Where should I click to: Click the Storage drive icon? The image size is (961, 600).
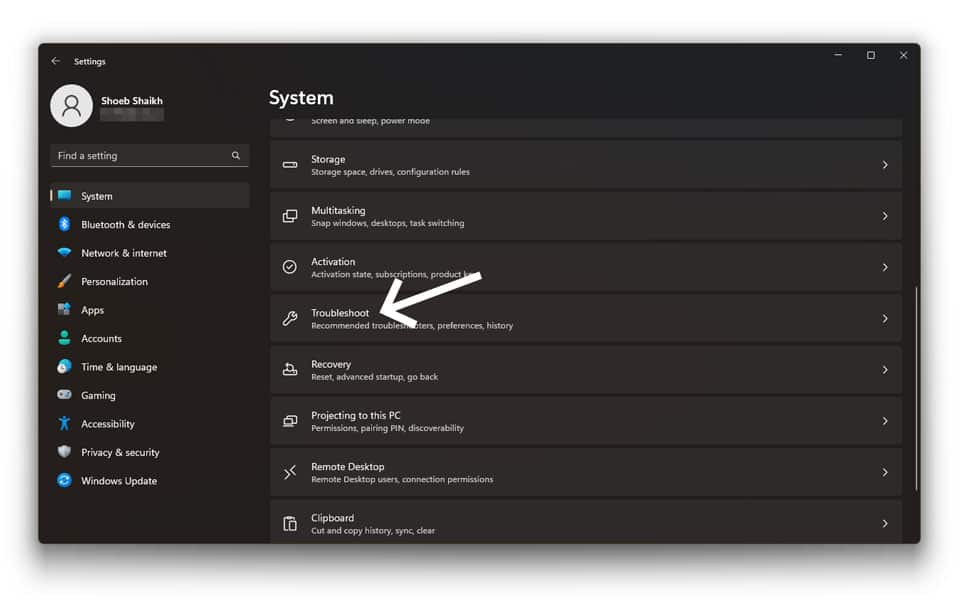point(290,165)
